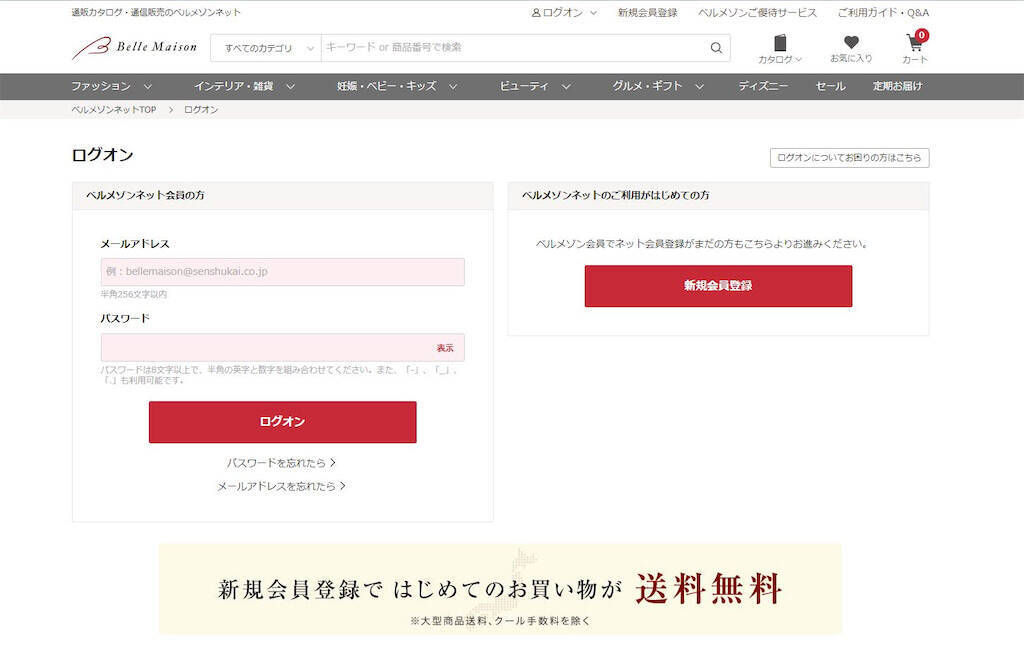The image size is (1024, 645).
Task: Expand the インテリア・雑貨 menu
Action: click(x=244, y=86)
